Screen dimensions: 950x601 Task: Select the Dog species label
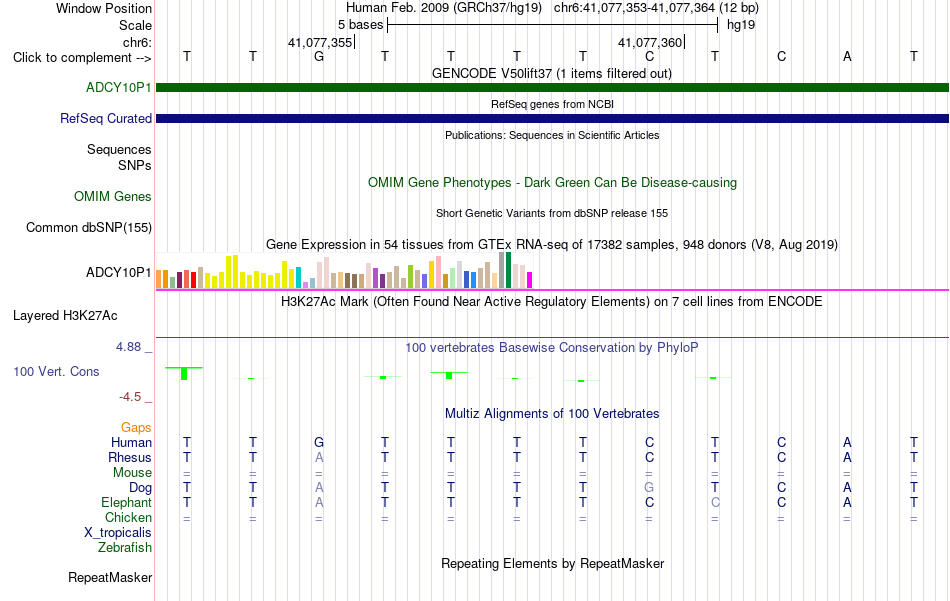click(140, 488)
